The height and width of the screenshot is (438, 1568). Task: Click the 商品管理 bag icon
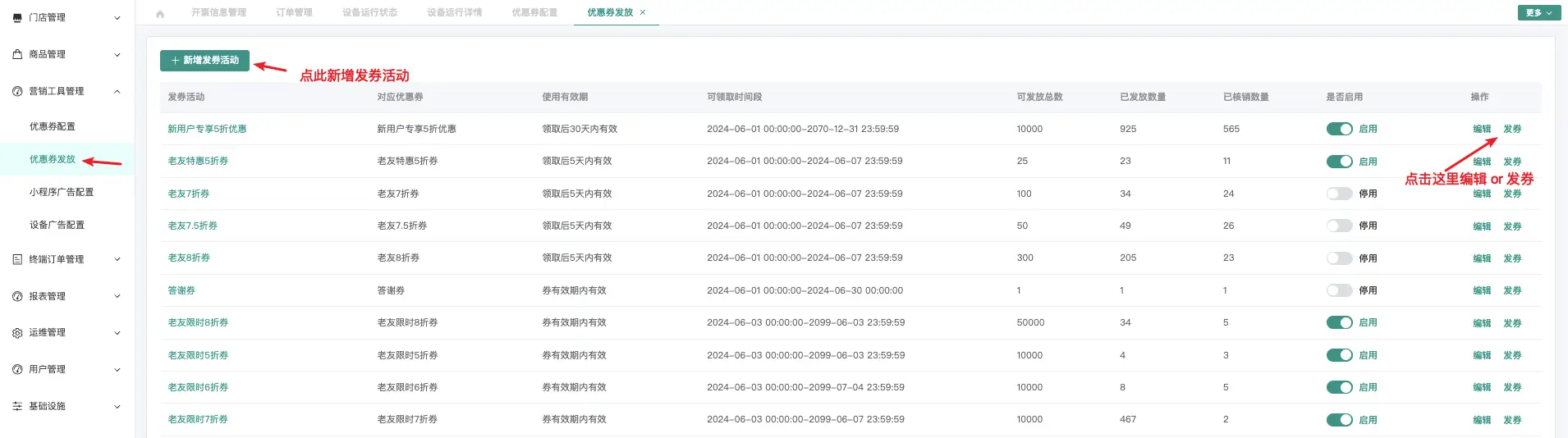click(17, 54)
